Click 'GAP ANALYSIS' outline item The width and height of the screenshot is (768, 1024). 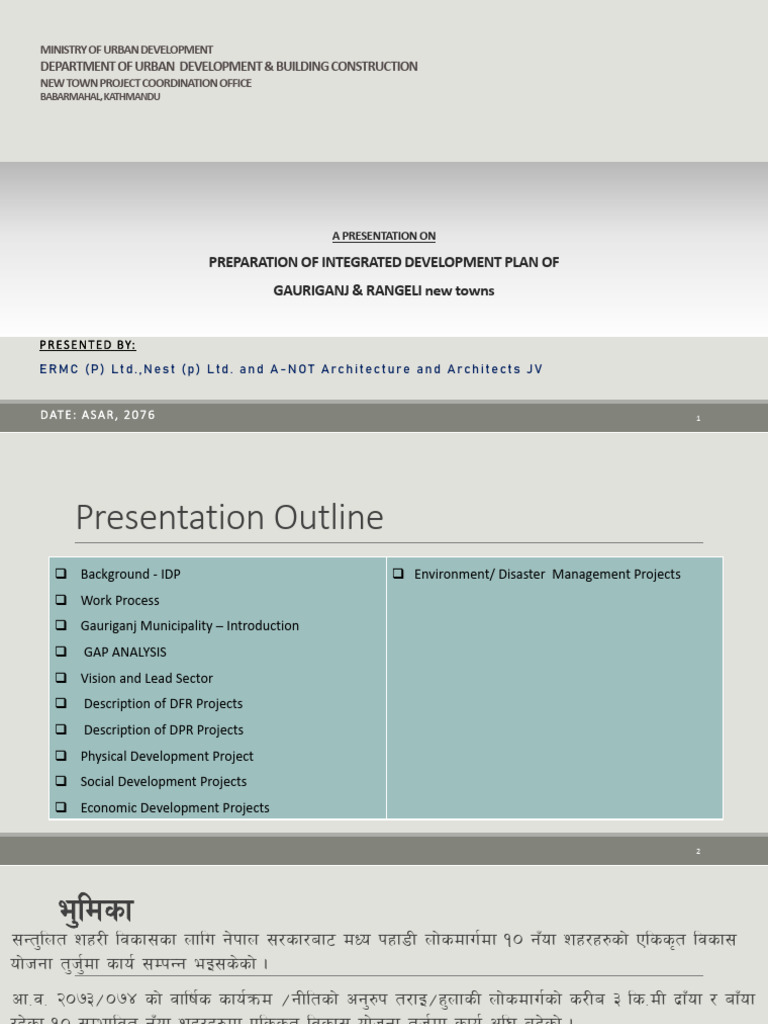[x=125, y=652]
